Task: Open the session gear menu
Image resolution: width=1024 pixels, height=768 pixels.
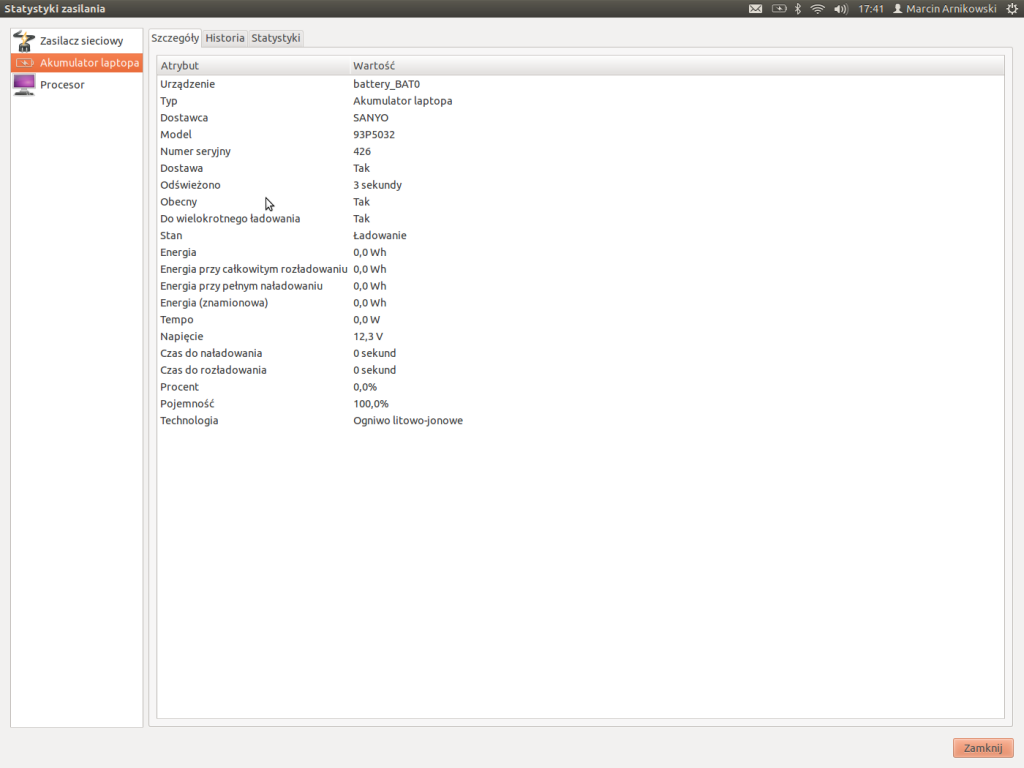Action: pyautogui.click(x=1012, y=8)
